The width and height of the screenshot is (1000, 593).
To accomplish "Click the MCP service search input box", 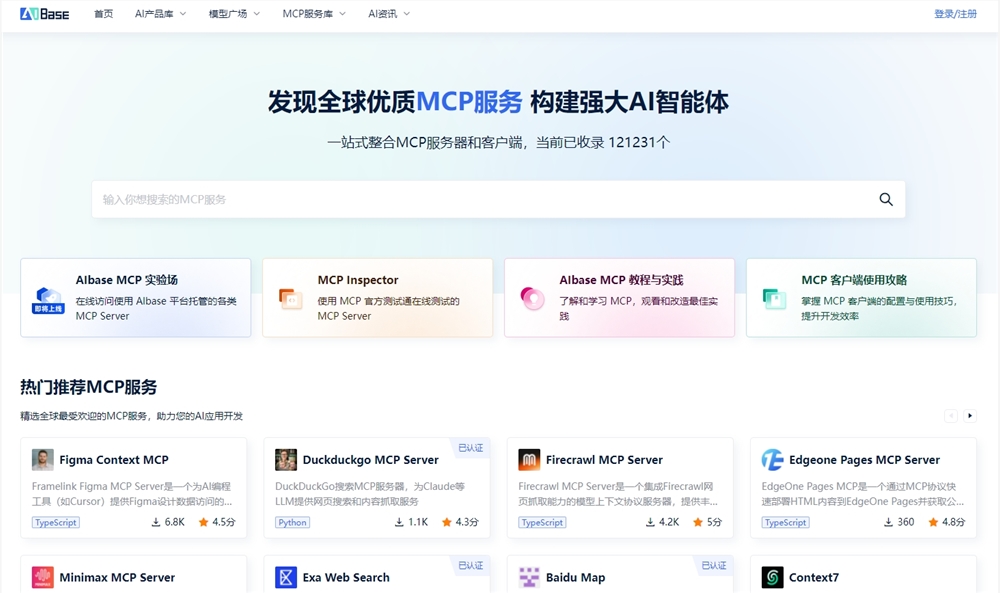I will click(x=450, y=199).
